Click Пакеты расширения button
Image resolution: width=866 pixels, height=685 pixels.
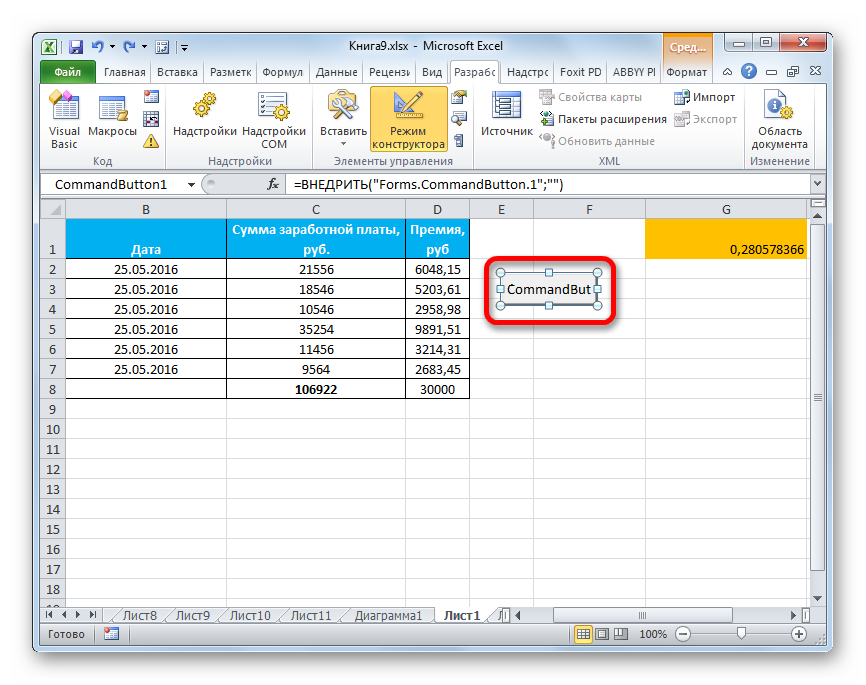604,119
